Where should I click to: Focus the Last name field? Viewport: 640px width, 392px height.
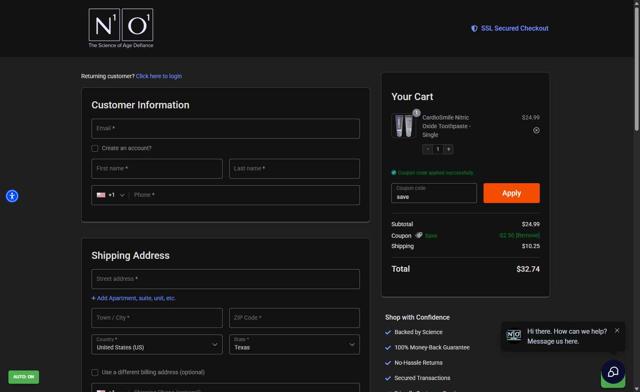coord(294,168)
